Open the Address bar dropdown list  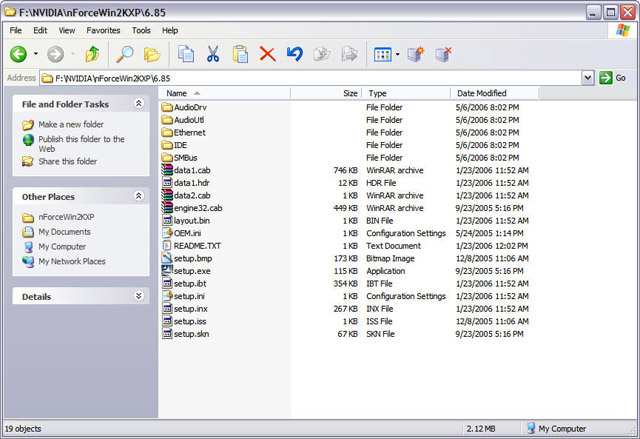click(x=587, y=78)
